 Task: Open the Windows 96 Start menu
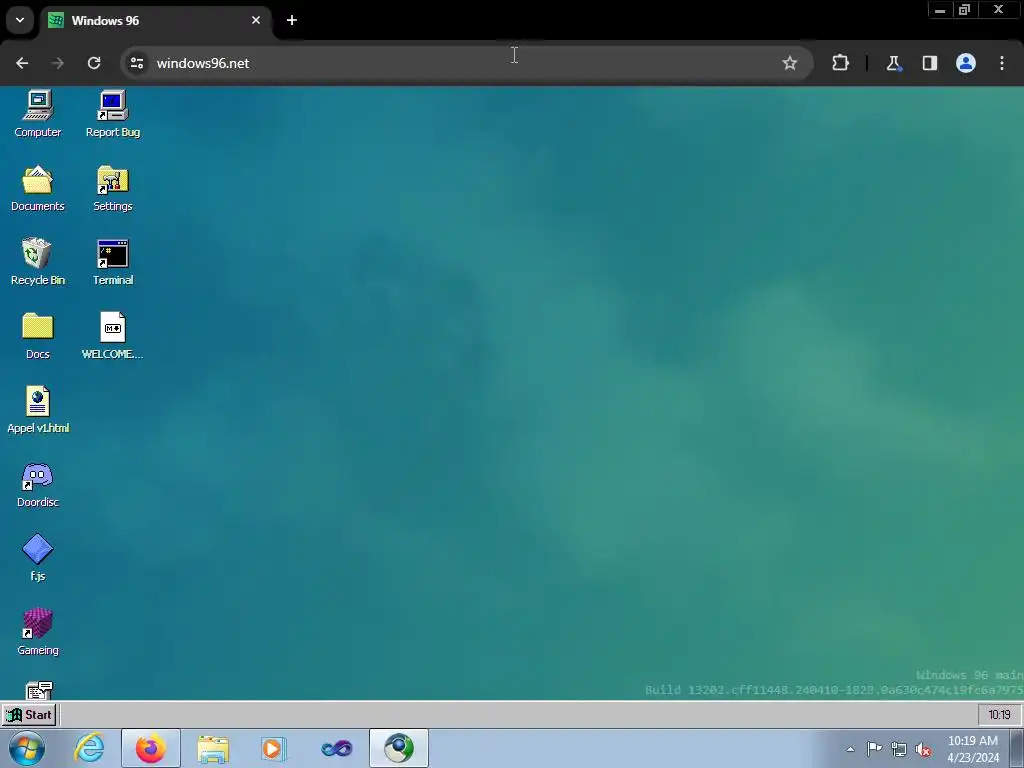point(29,714)
